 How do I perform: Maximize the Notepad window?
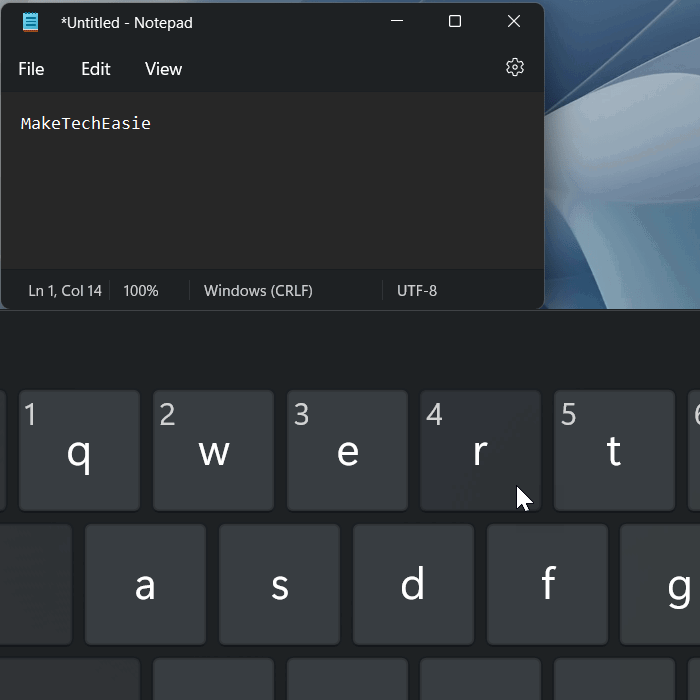point(455,21)
